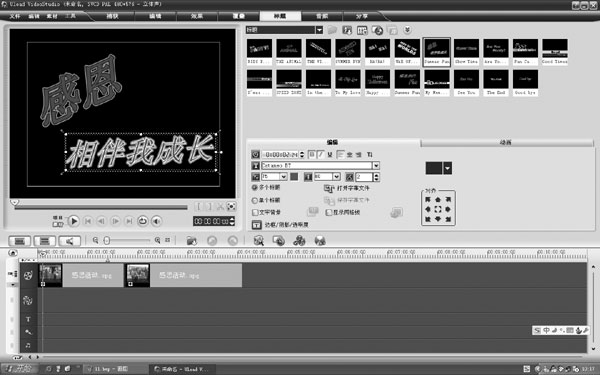Screen dimensions: 600x375
Task: Switch to storyboard view button
Action: click(x=20, y=241)
